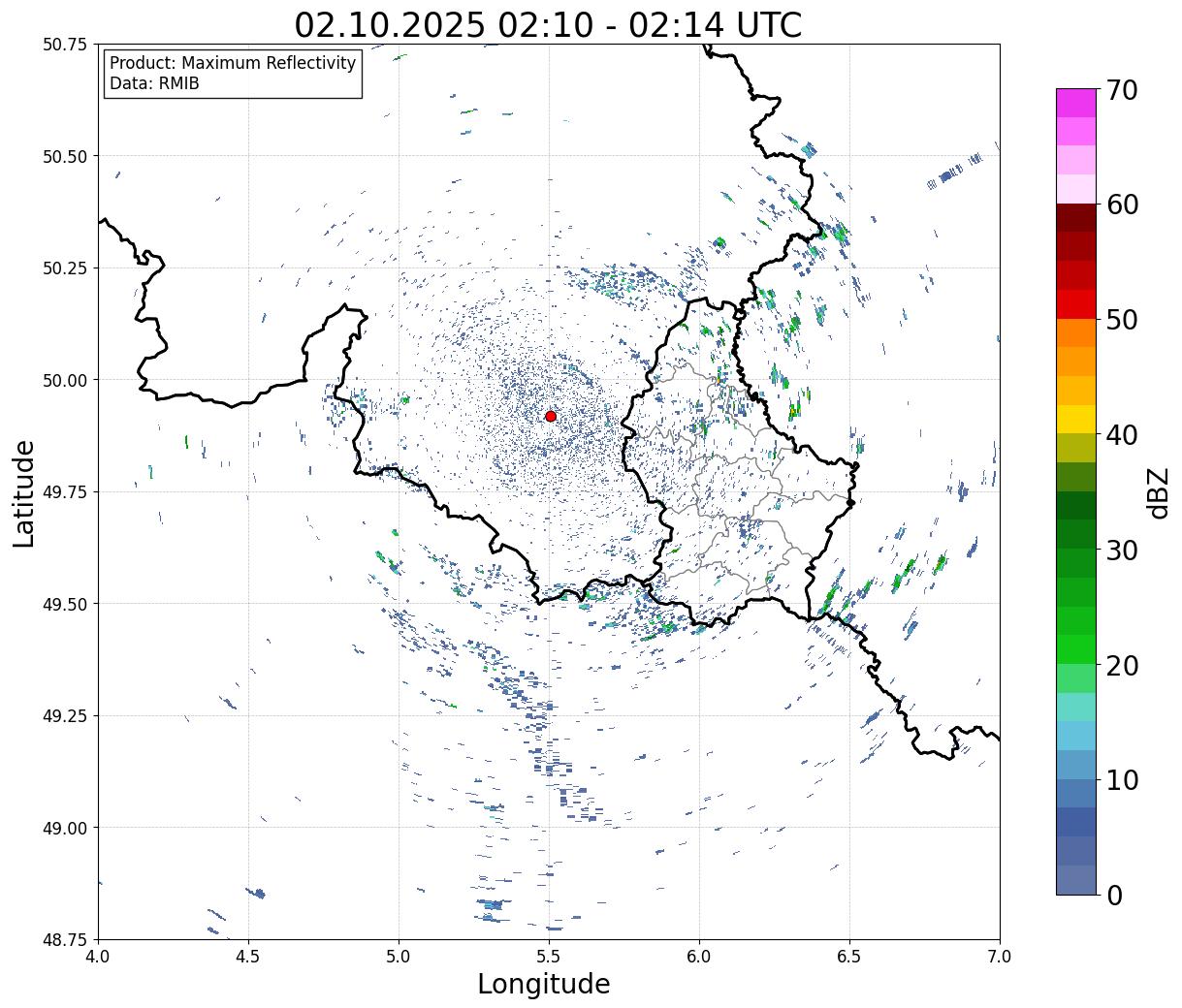Click the Latitude axis label
1182x1008 pixels.
click(24, 492)
